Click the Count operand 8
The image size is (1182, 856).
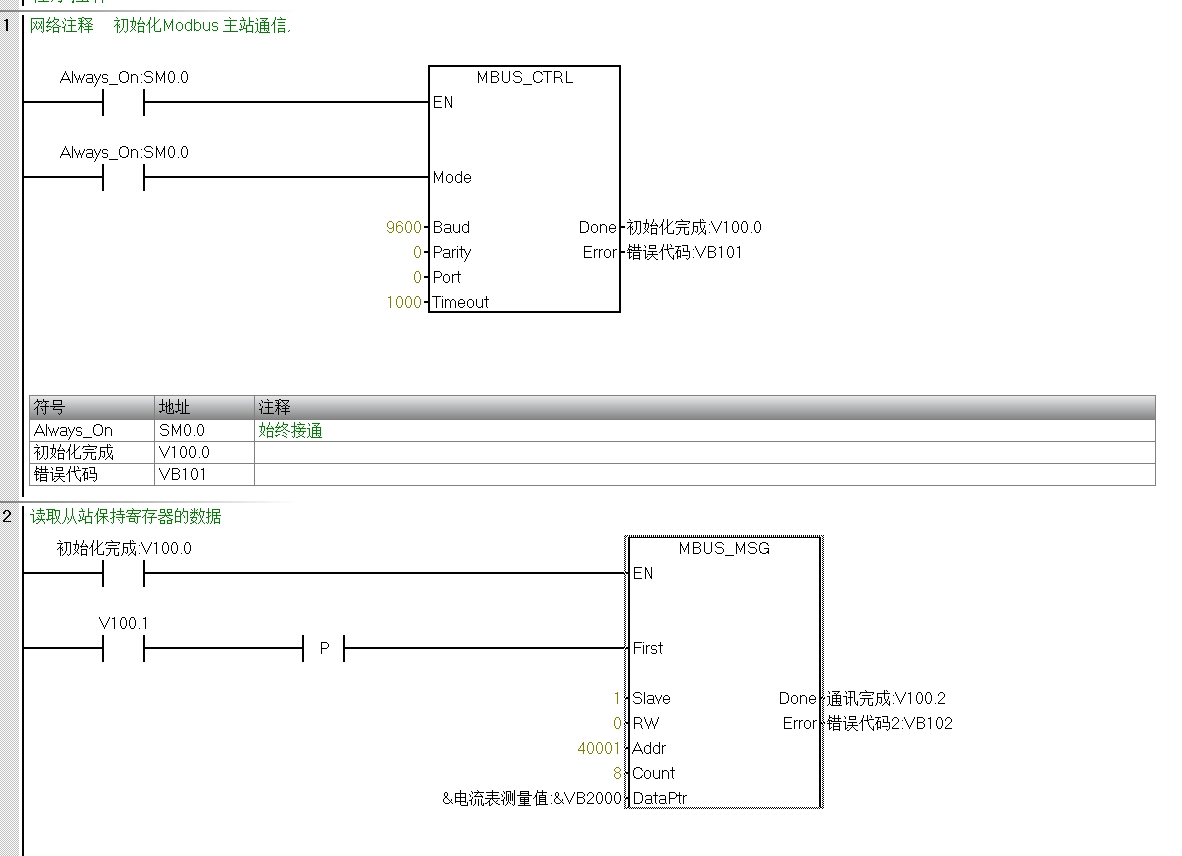pos(617,773)
